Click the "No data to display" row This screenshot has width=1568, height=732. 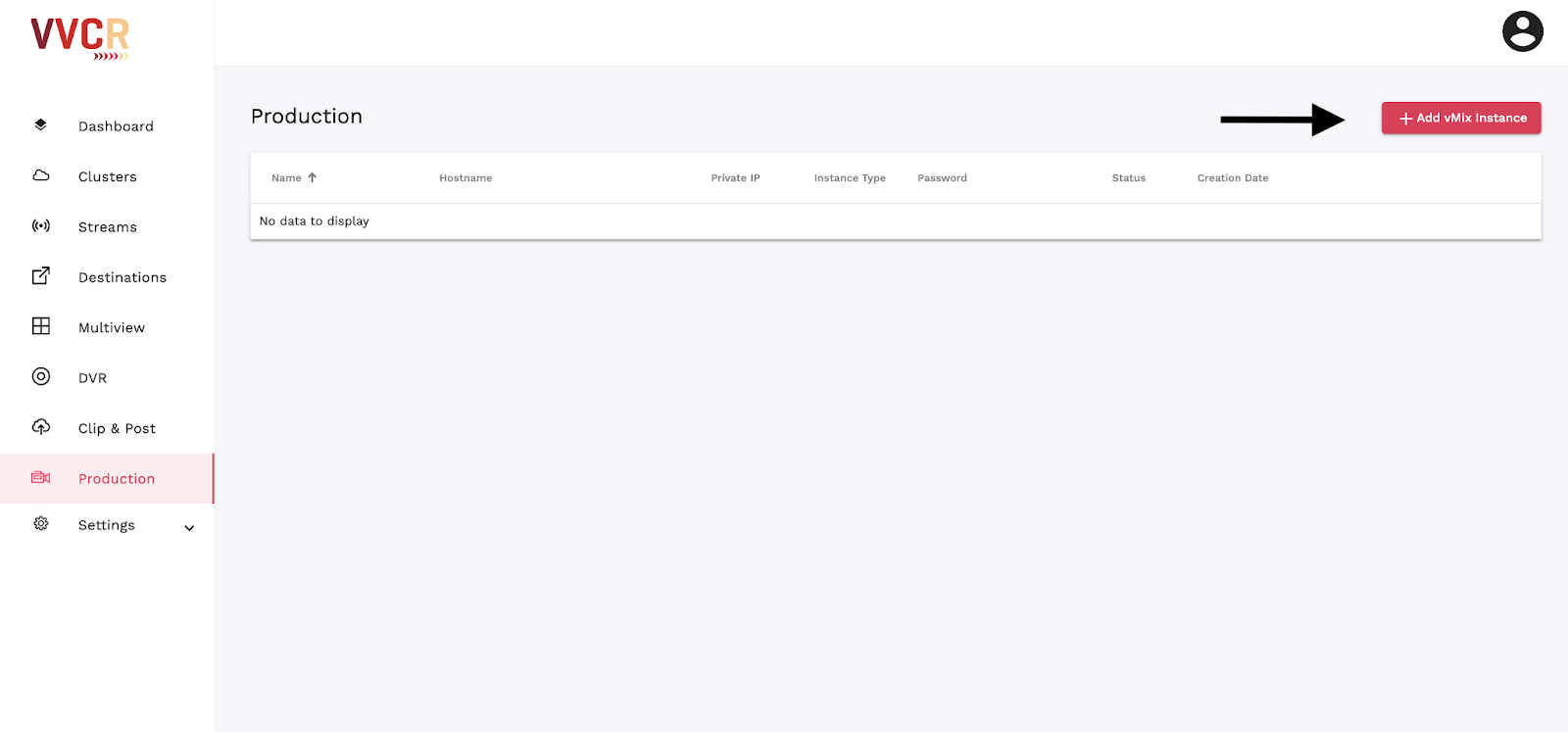(x=896, y=221)
